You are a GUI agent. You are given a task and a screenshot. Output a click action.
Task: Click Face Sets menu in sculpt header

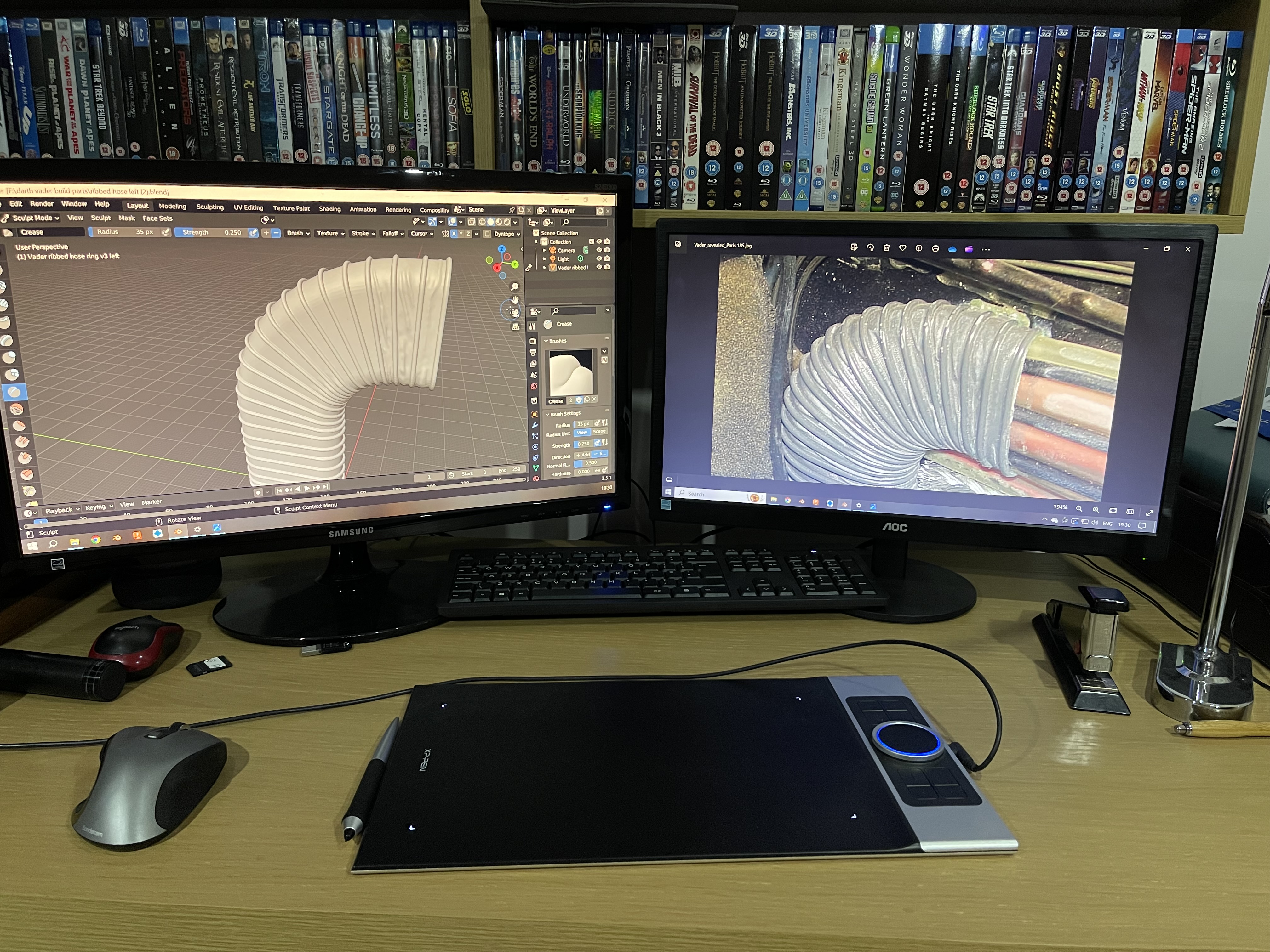pyautogui.click(x=157, y=218)
